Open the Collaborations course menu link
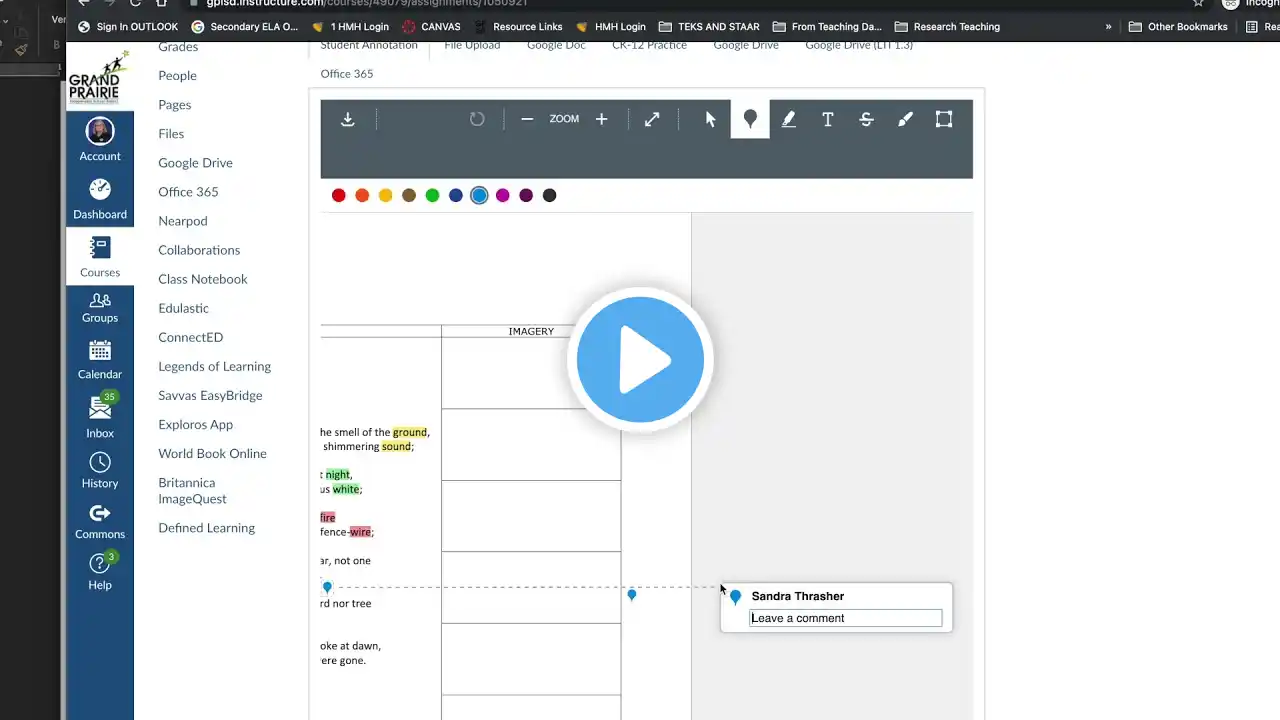The width and height of the screenshot is (1280, 720). (199, 250)
